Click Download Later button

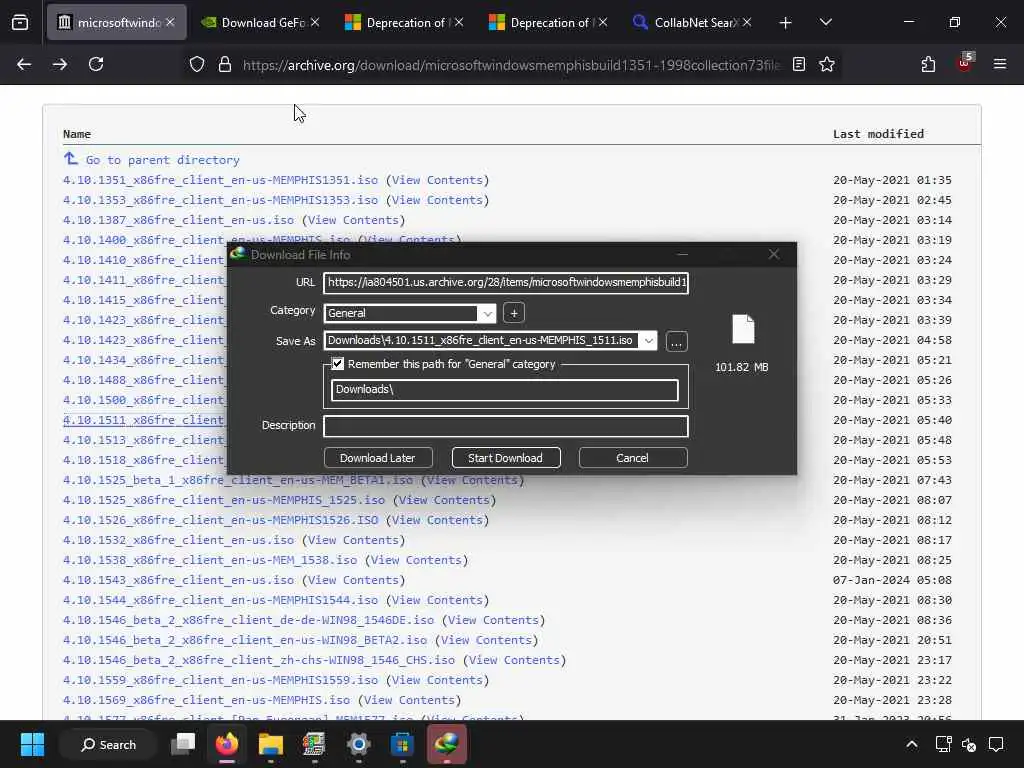[378, 458]
